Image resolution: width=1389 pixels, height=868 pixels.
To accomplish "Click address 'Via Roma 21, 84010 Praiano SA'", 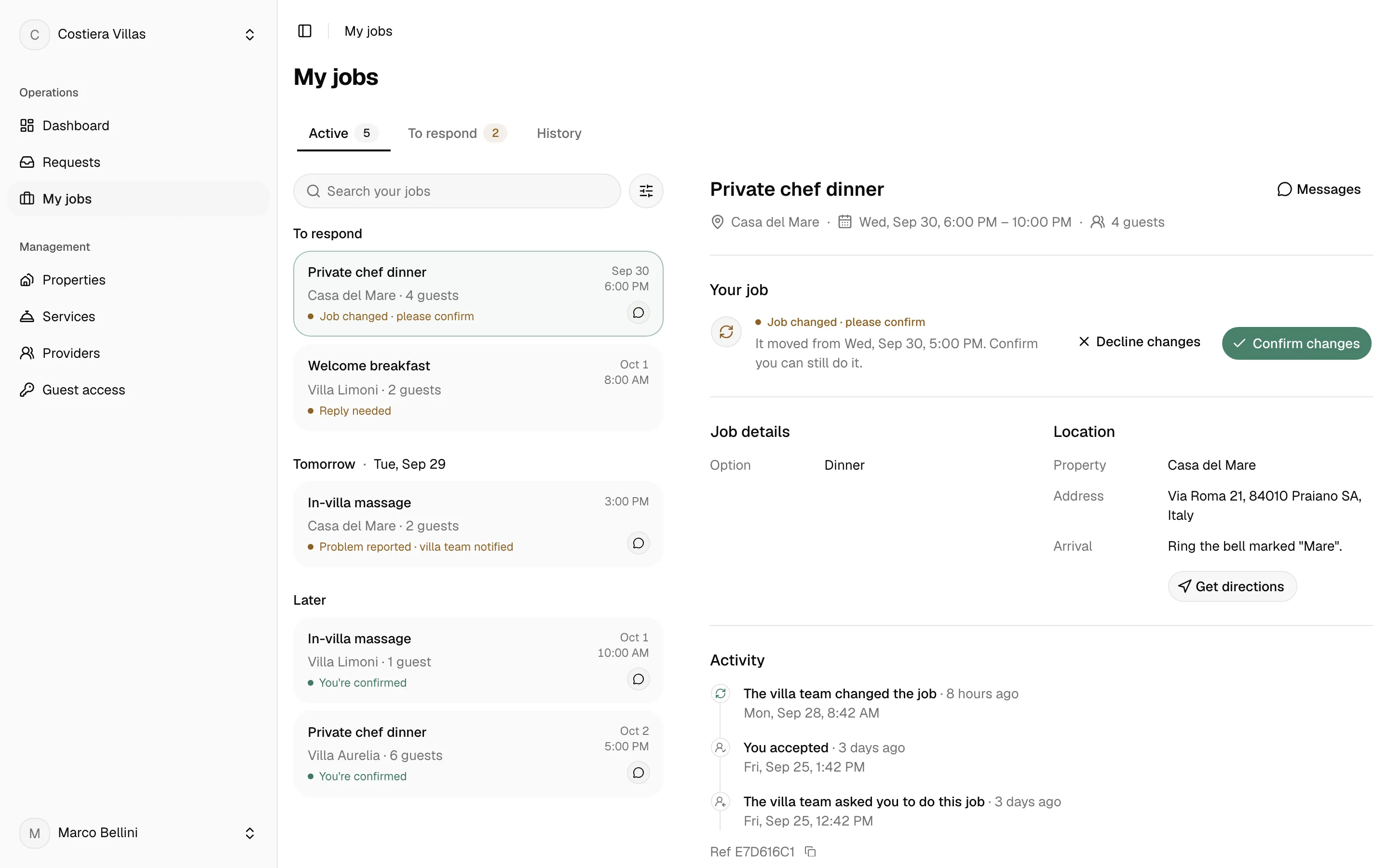I will tap(1264, 505).
